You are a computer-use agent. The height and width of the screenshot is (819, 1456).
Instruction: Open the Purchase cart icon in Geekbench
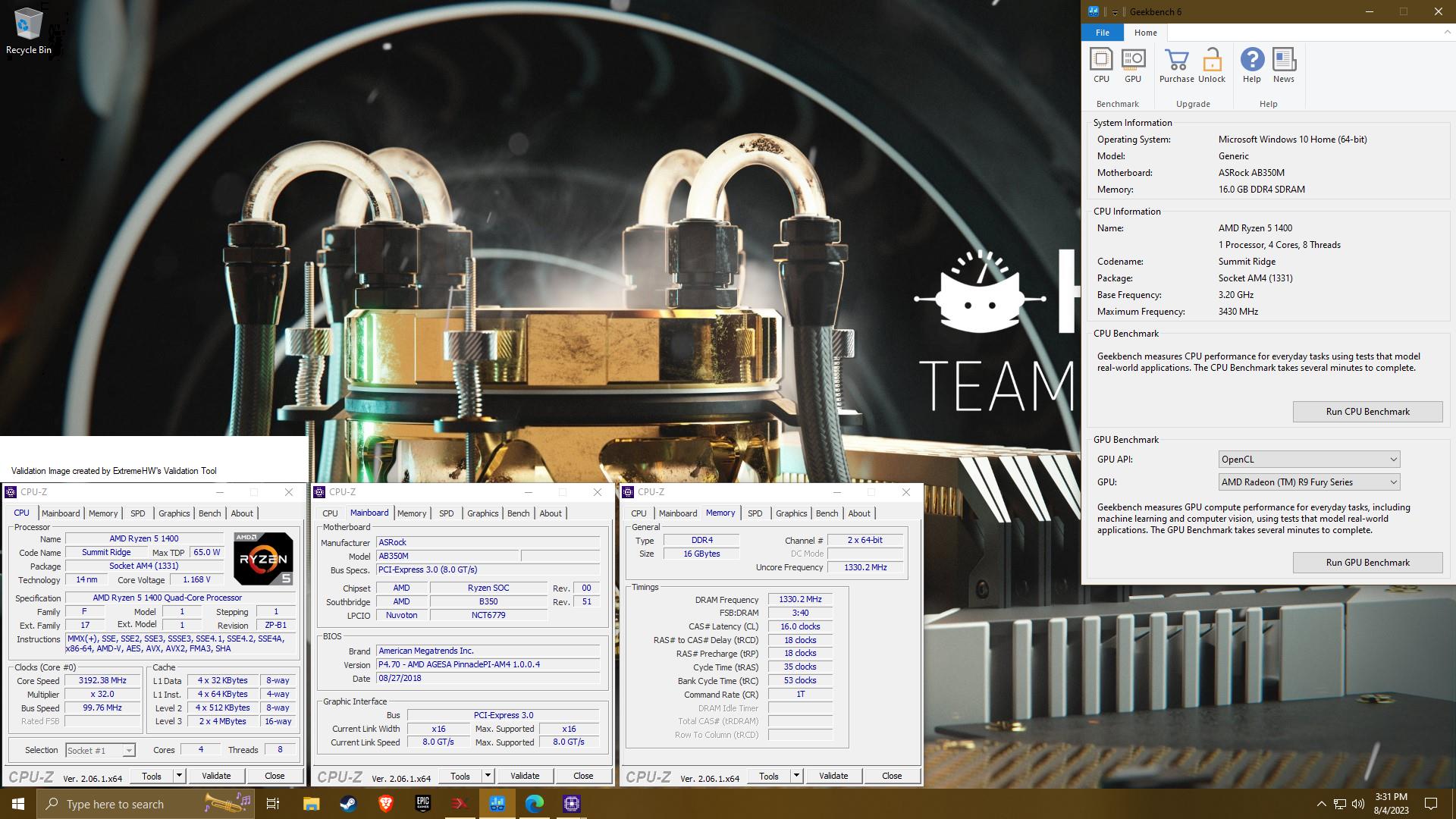click(x=1177, y=65)
